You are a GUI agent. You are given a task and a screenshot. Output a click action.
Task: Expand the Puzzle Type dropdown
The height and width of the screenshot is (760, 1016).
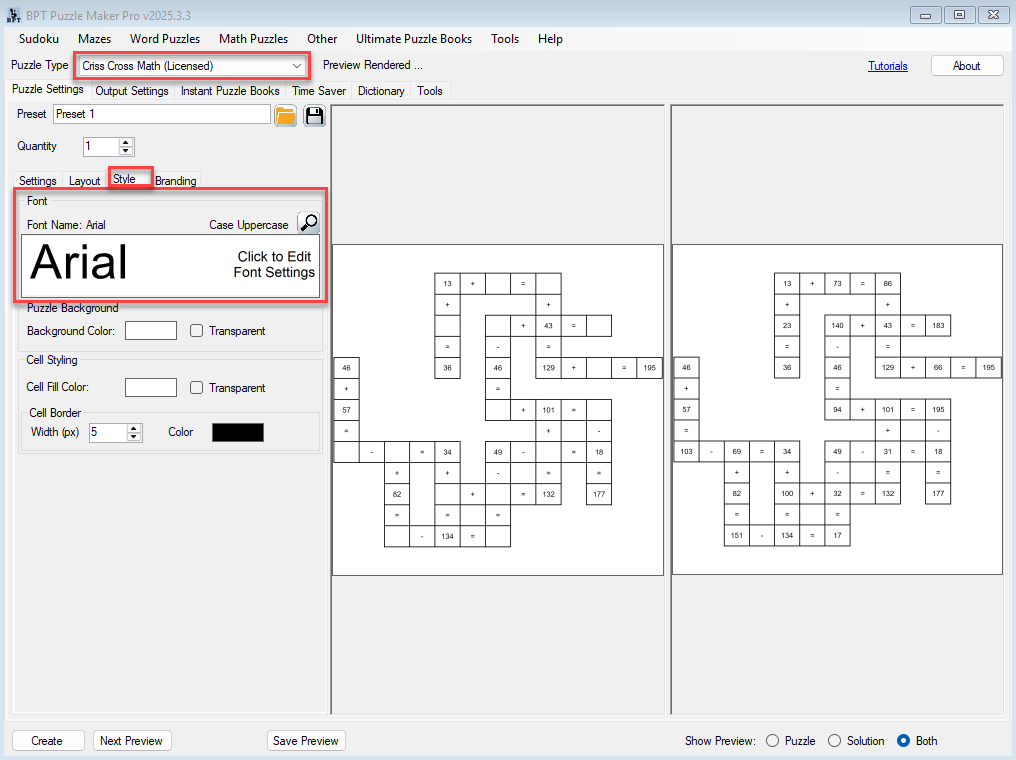pos(296,66)
